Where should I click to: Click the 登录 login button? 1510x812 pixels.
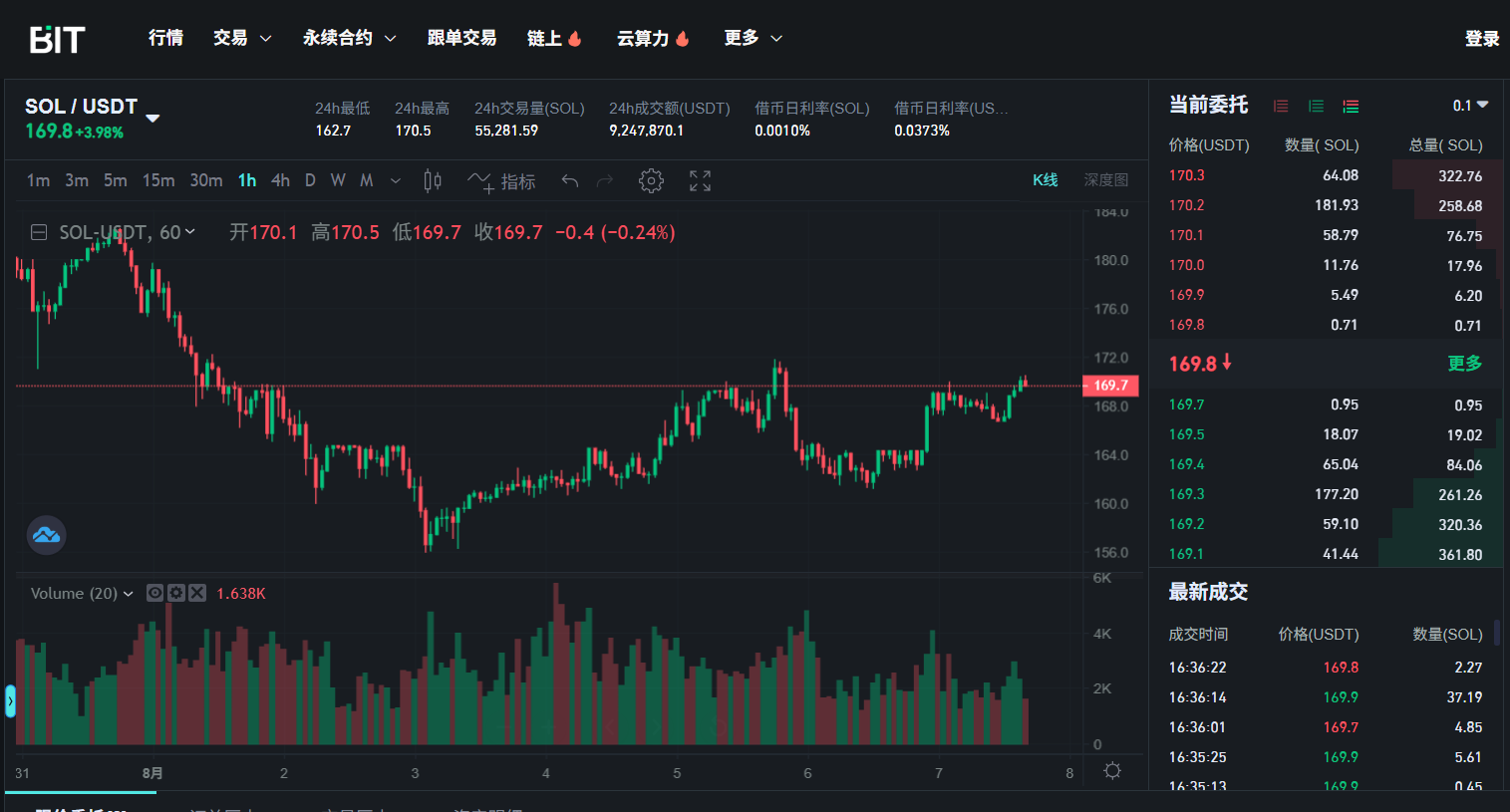pos(1481,39)
